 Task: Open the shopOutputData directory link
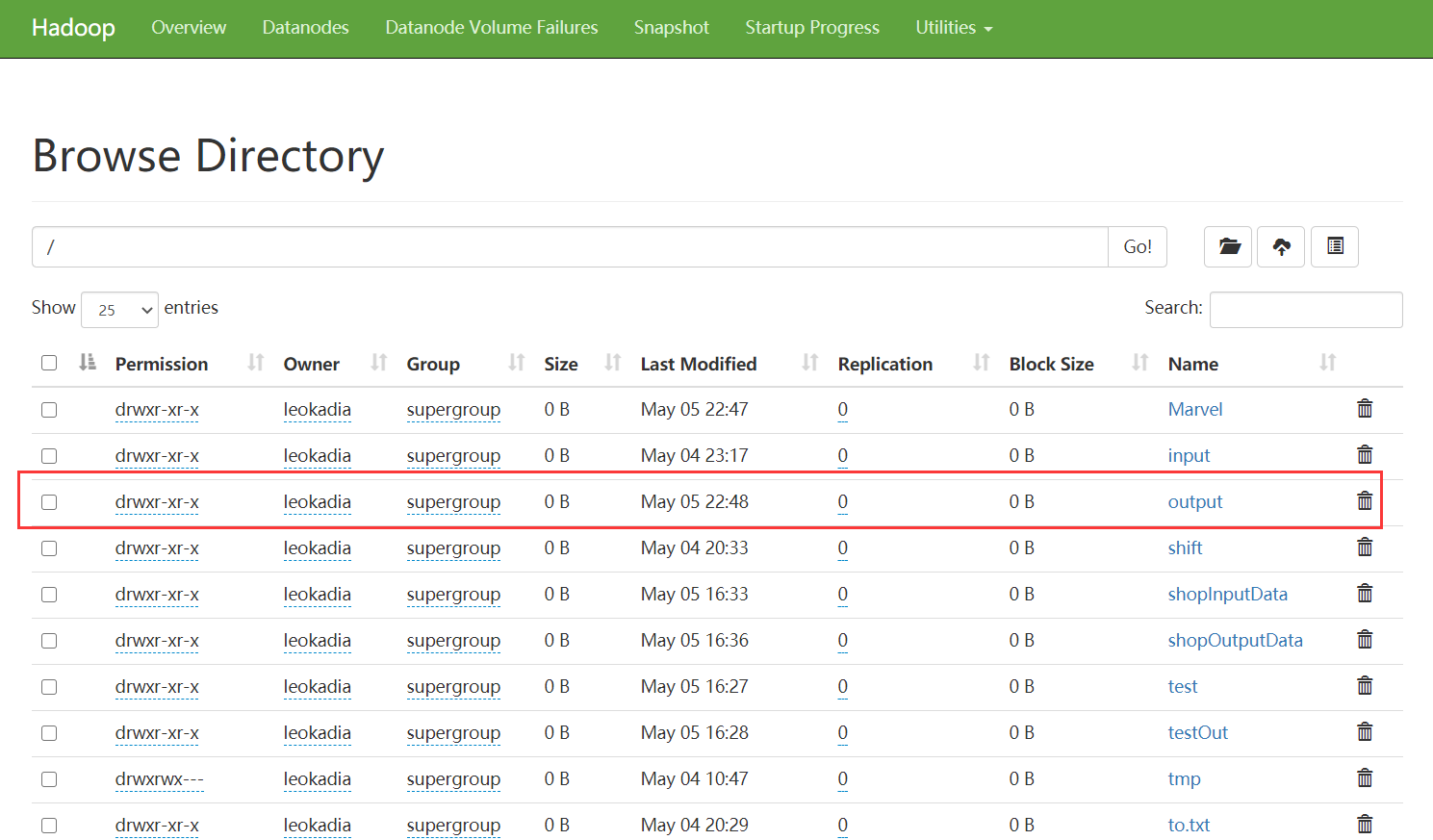pos(1236,640)
